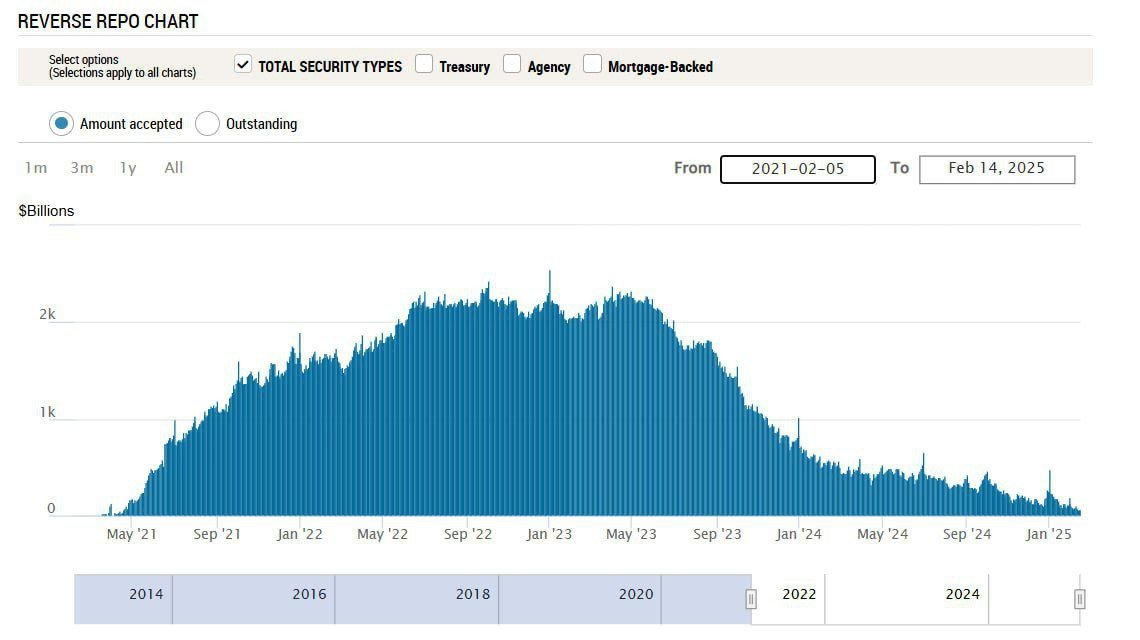The image size is (1140, 640).
Task: Select 2020 on the navigator timeline
Action: tap(636, 595)
